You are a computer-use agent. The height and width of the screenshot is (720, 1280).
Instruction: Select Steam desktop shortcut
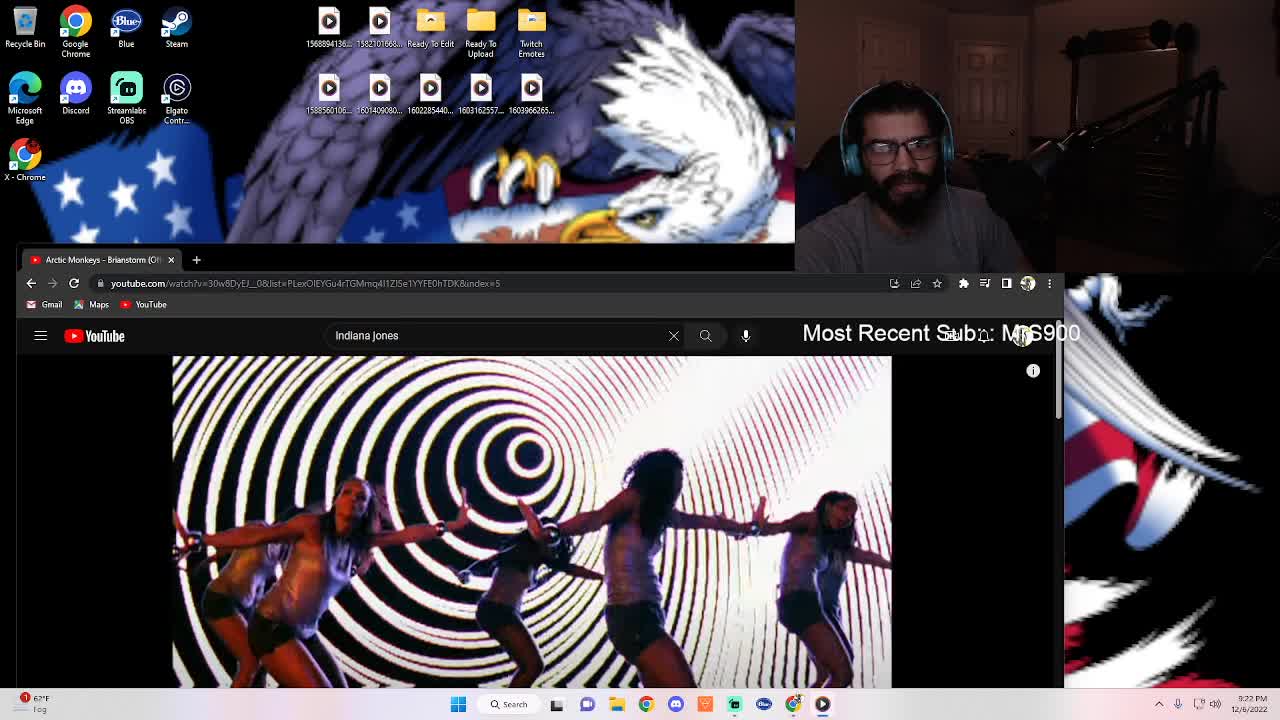click(x=176, y=28)
